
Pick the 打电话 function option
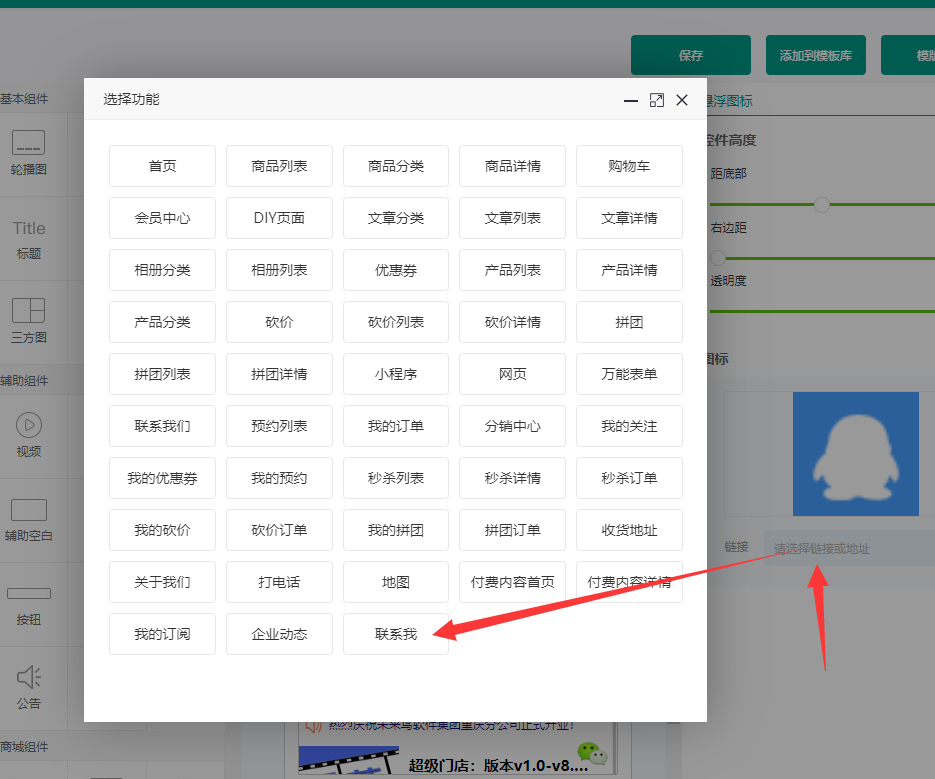coord(279,582)
